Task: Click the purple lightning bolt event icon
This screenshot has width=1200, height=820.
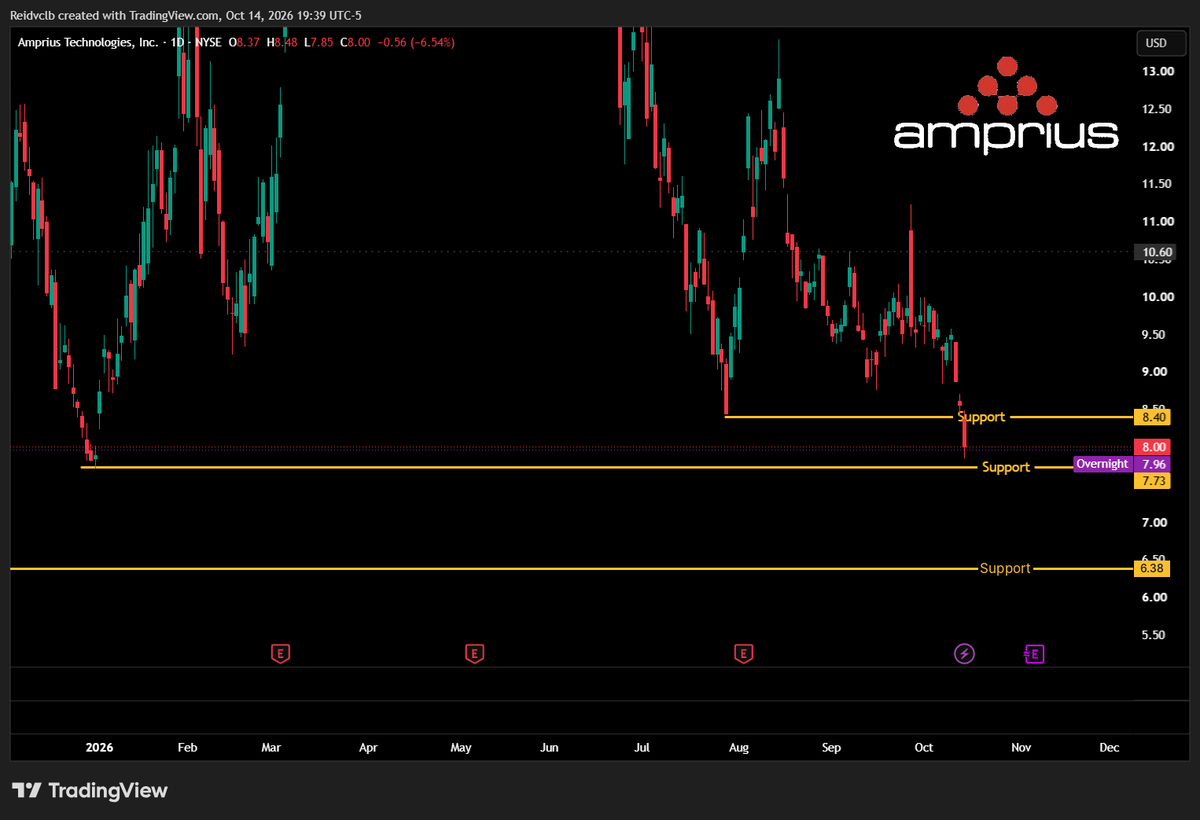Action: (x=964, y=654)
